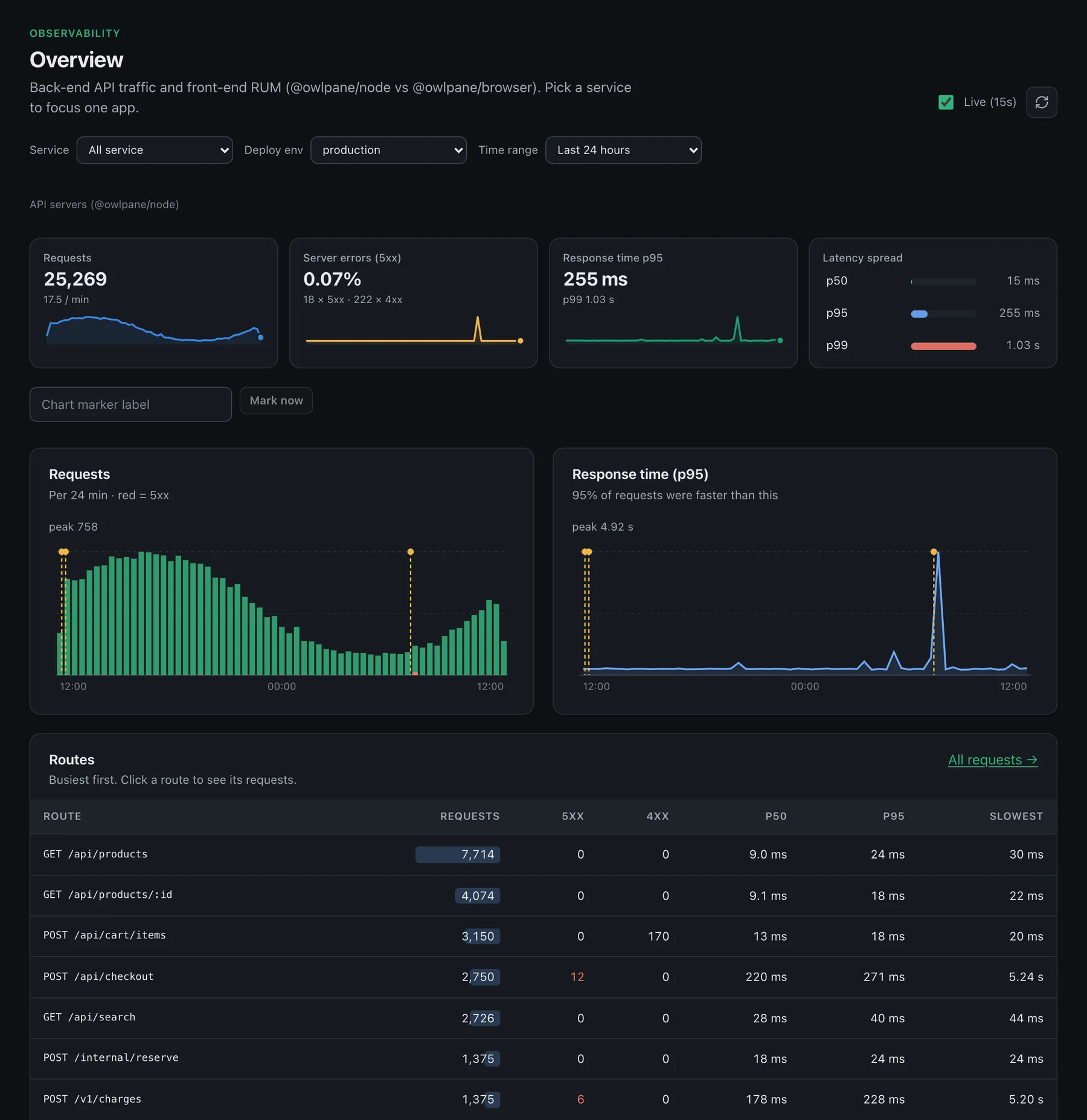Open the Time range dropdown
This screenshot has width=1087, height=1120.
click(623, 150)
